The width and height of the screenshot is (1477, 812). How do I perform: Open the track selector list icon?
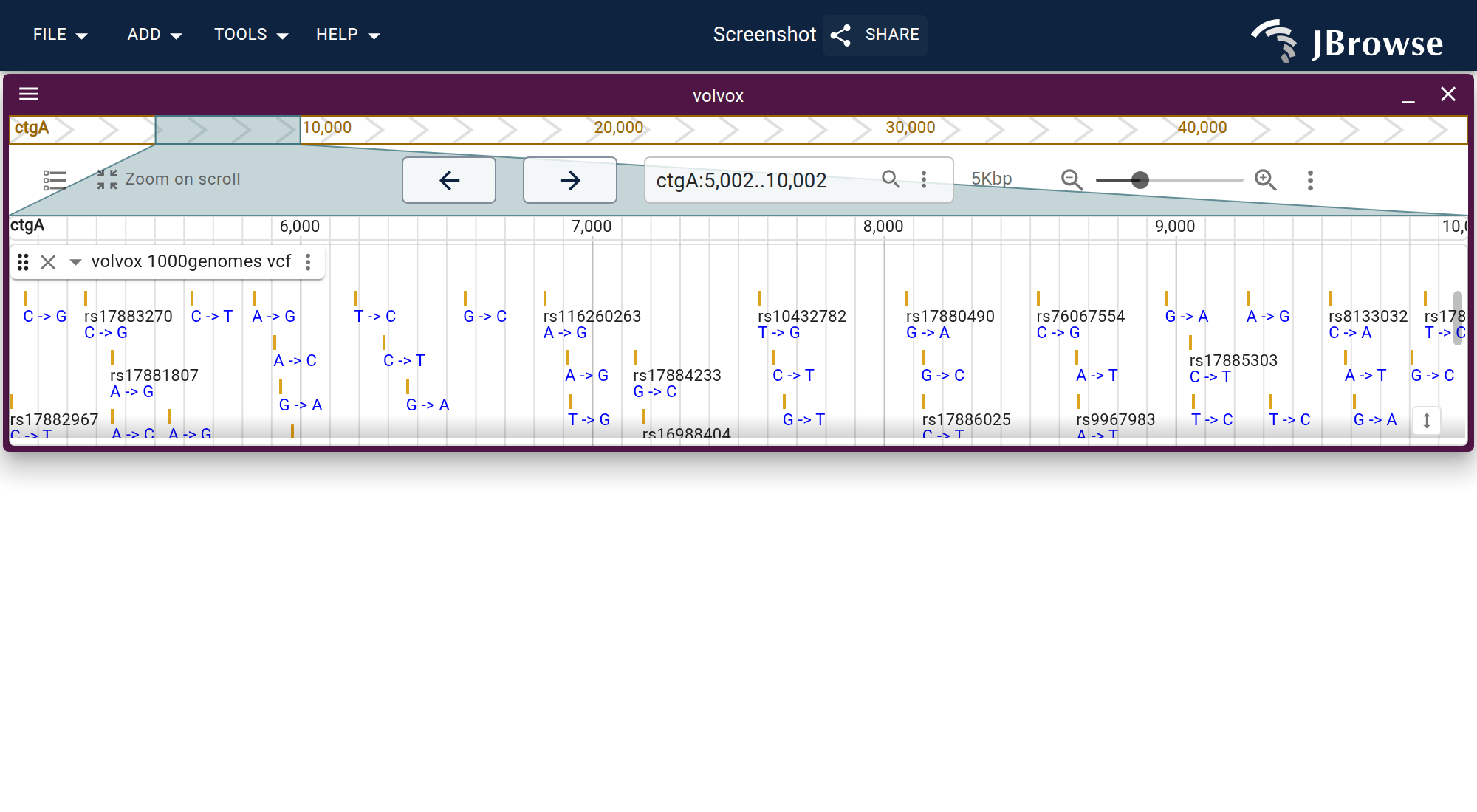coord(55,180)
